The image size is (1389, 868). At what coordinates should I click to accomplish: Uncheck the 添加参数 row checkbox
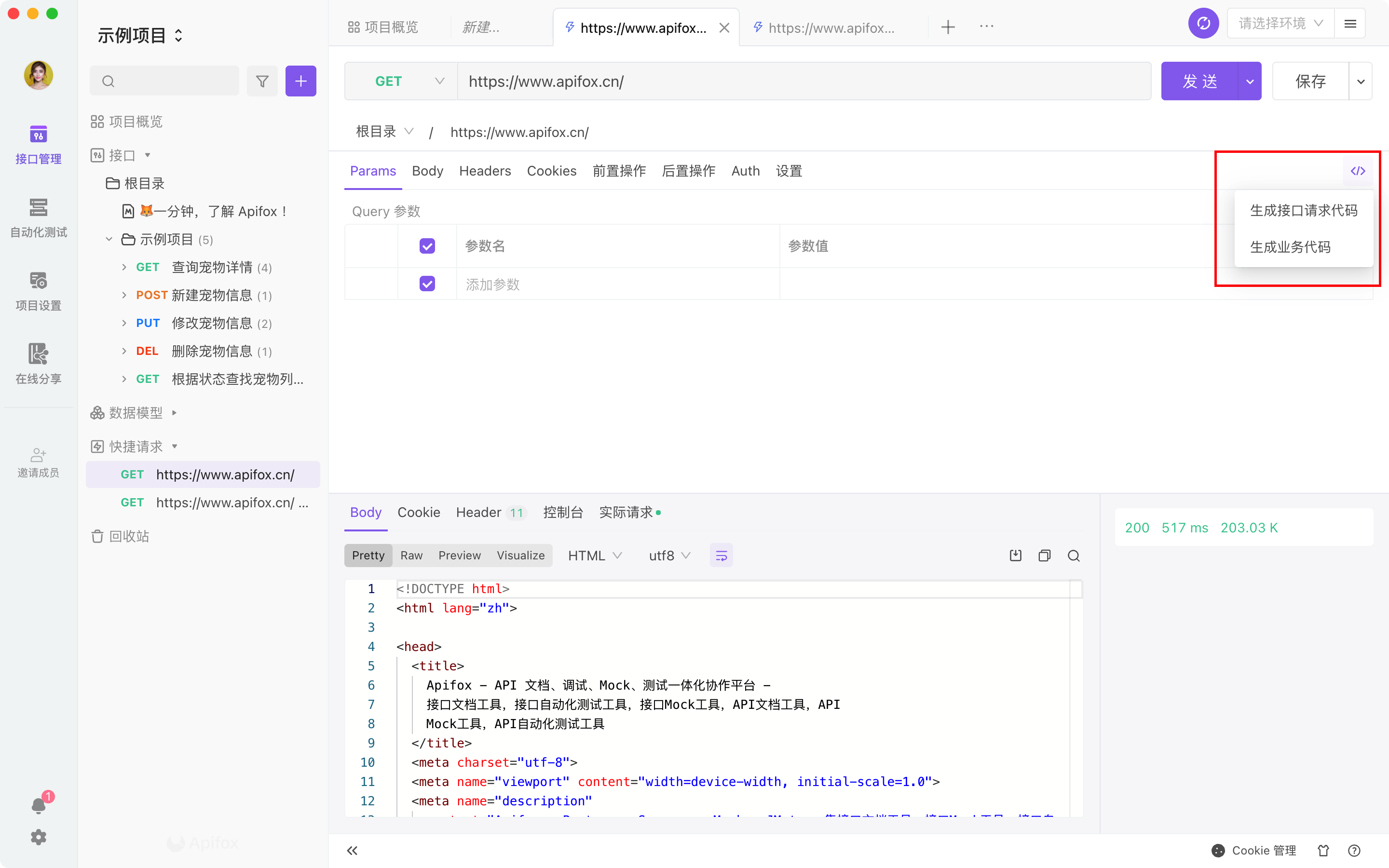click(427, 284)
